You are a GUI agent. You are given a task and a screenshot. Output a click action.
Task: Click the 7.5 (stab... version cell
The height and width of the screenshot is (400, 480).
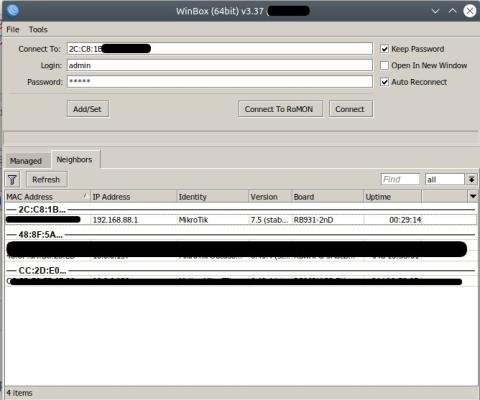[x=270, y=220]
